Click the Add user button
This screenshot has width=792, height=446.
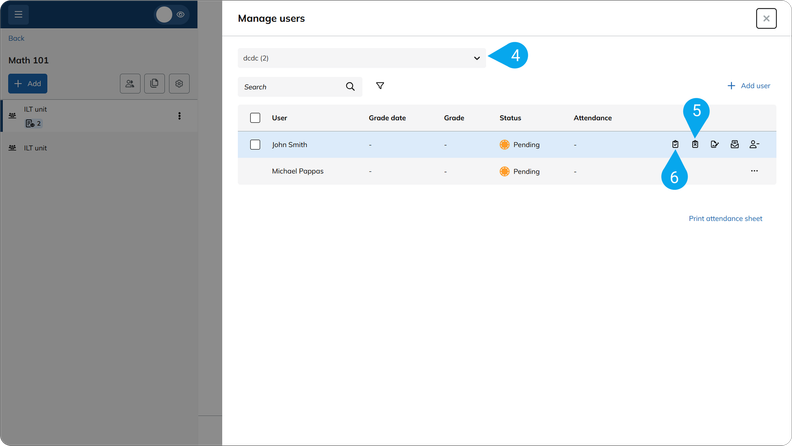point(748,86)
